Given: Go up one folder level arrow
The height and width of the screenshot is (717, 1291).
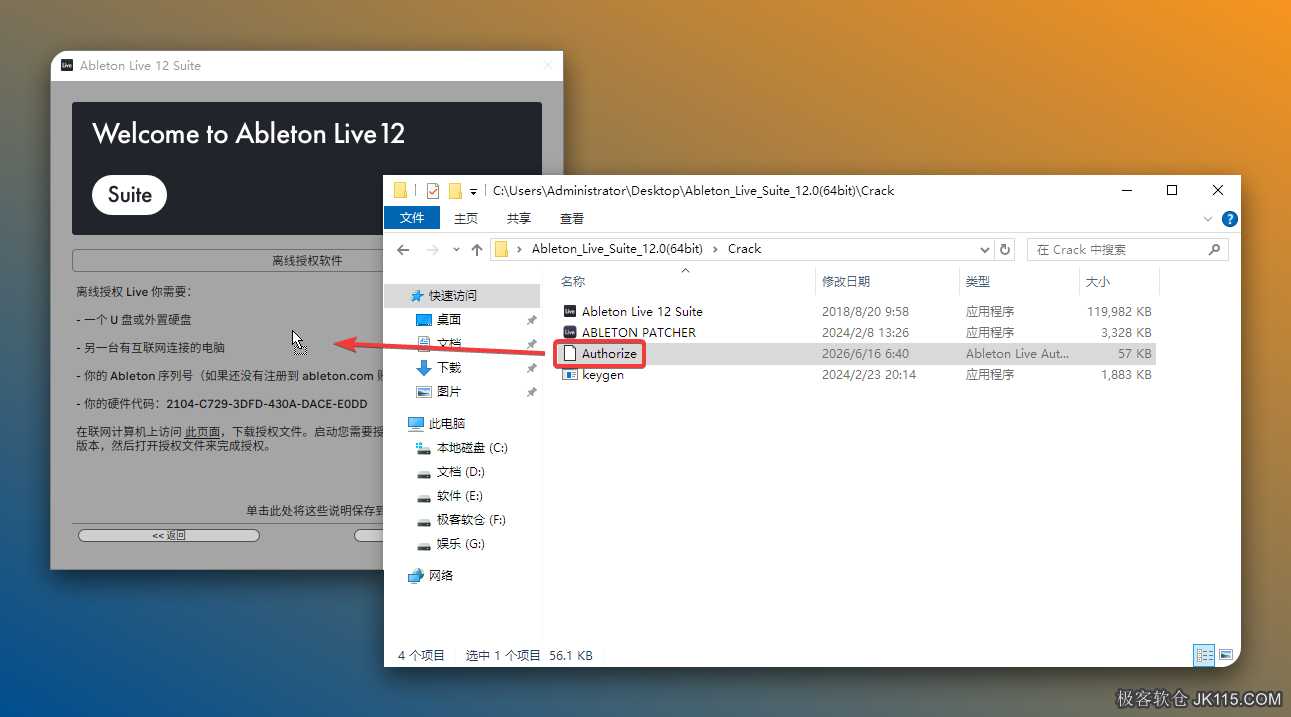Looking at the screenshot, I should click(x=477, y=249).
